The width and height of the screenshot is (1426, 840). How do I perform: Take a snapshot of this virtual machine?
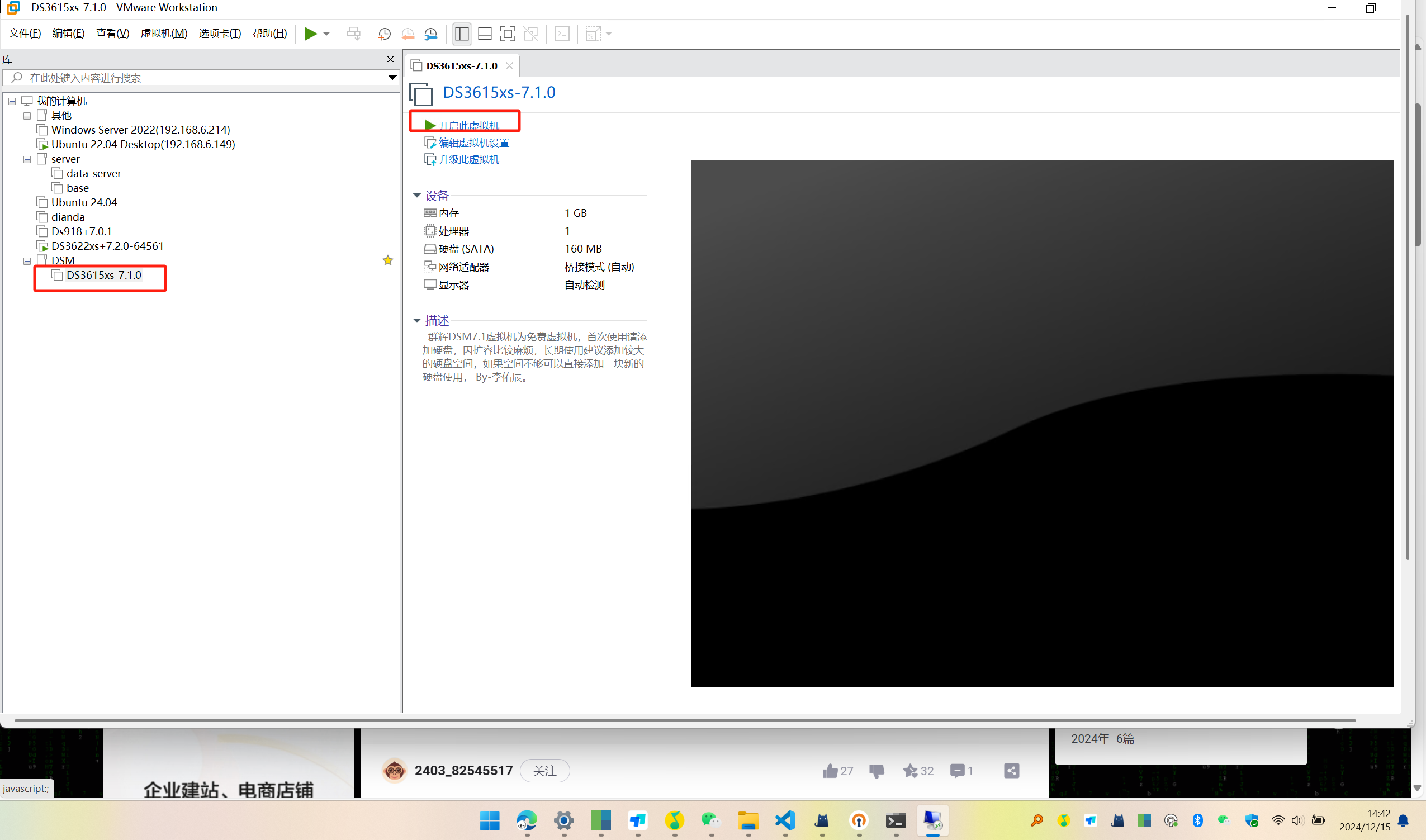point(385,34)
